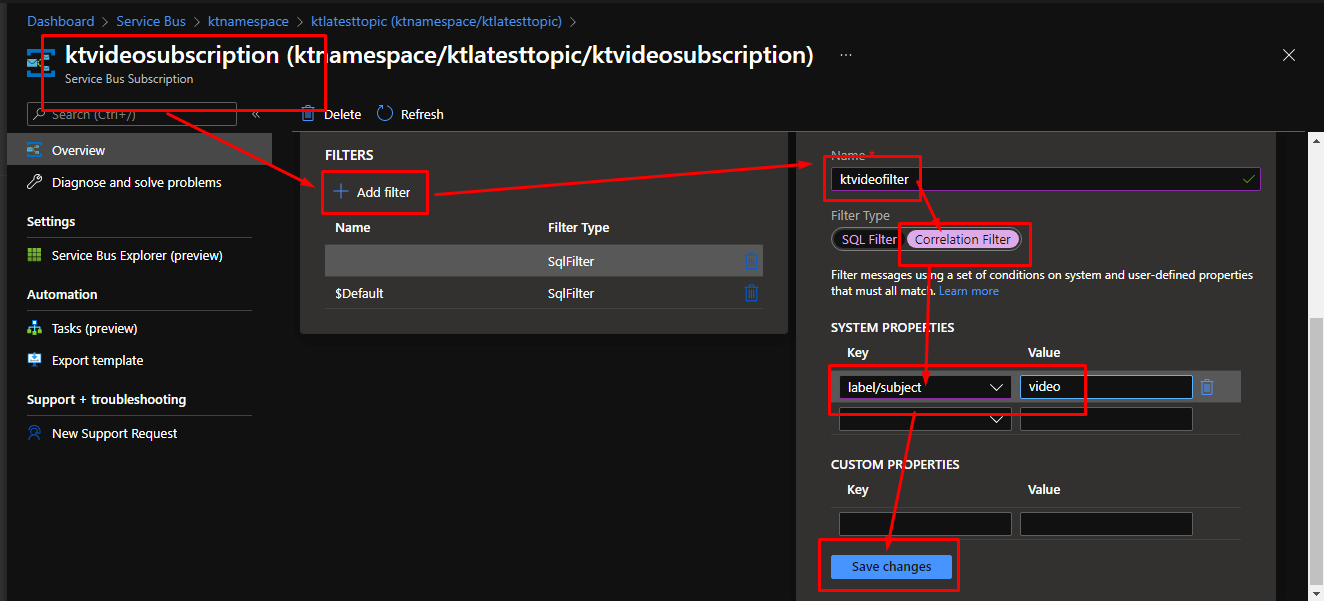Select the Correlation Filter type
The width and height of the screenshot is (1324, 601).
click(962, 240)
